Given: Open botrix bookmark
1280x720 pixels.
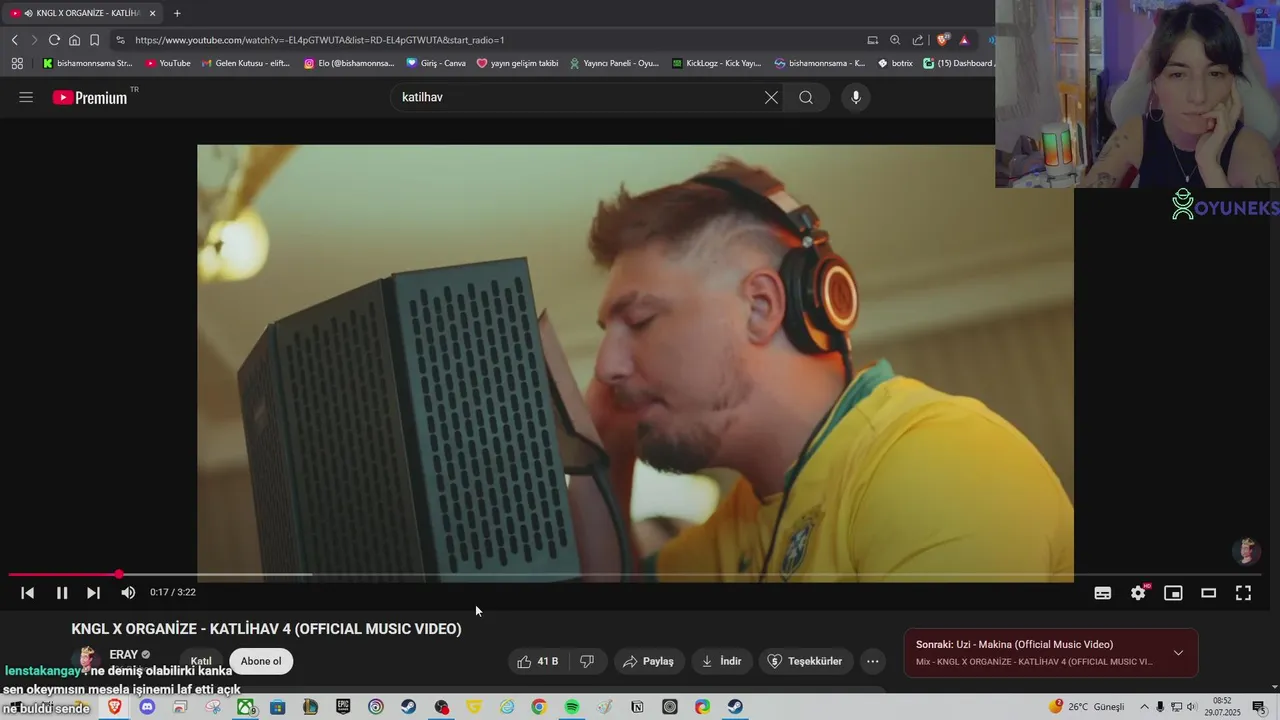Looking at the screenshot, I should click(895, 63).
